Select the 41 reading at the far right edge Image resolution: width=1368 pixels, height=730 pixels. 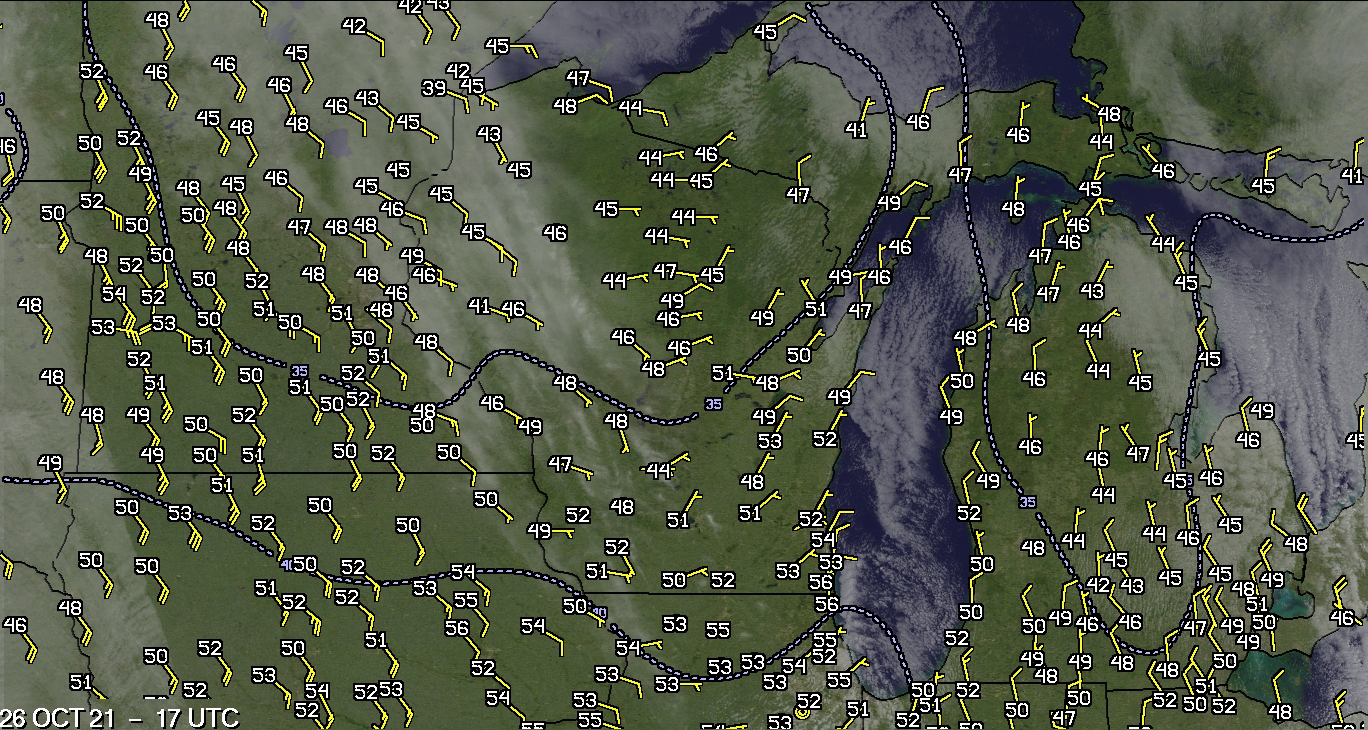click(1353, 176)
